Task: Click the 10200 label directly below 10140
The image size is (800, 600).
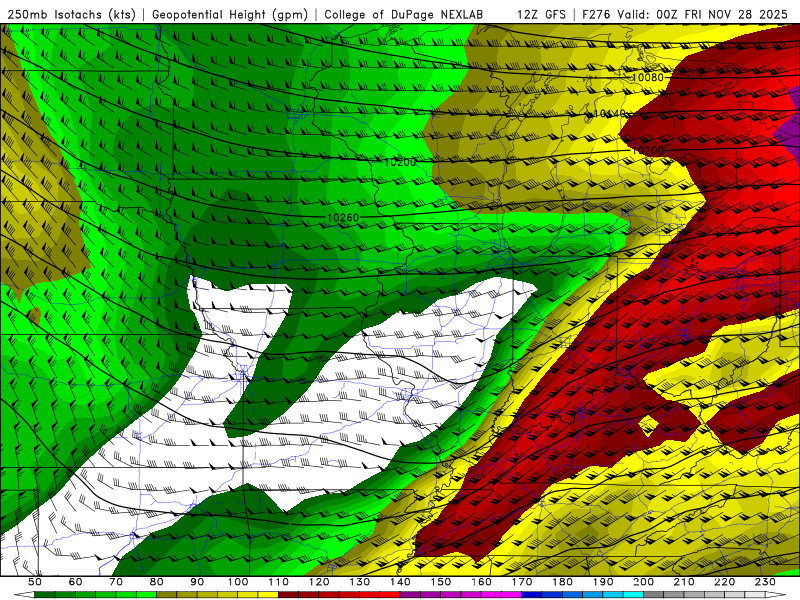Action: pos(648,150)
